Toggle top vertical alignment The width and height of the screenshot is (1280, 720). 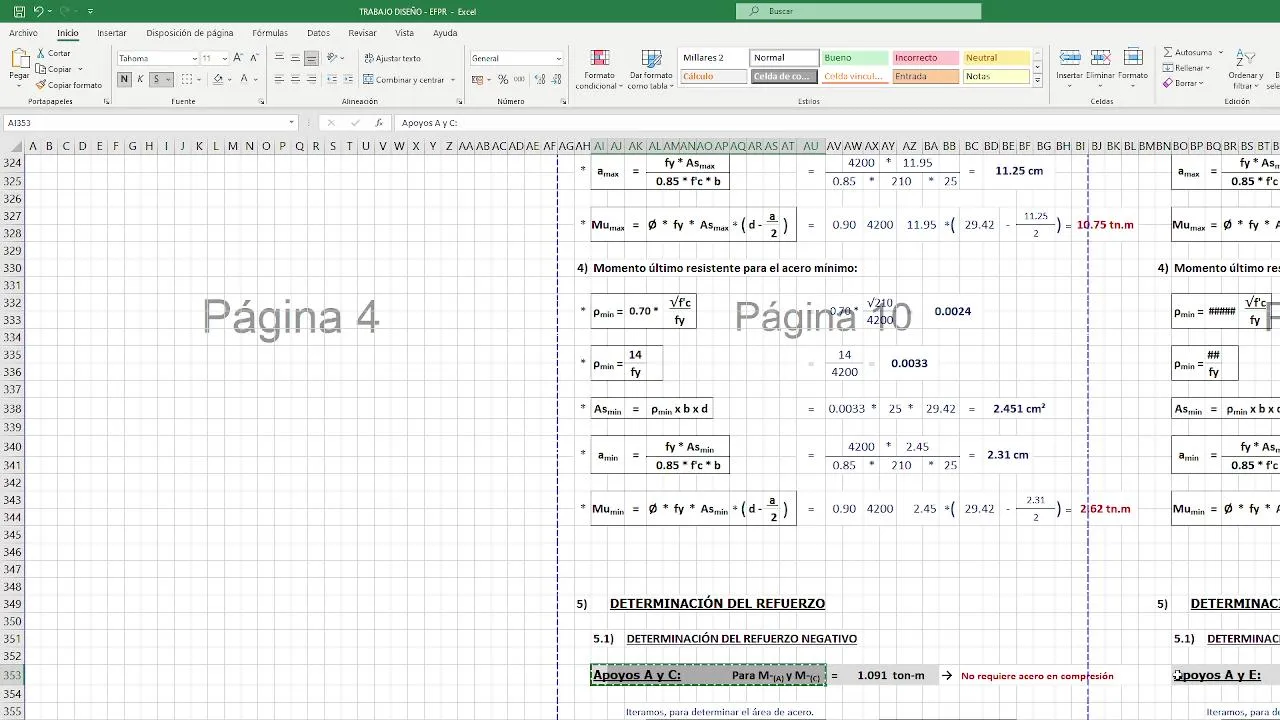point(279,58)
